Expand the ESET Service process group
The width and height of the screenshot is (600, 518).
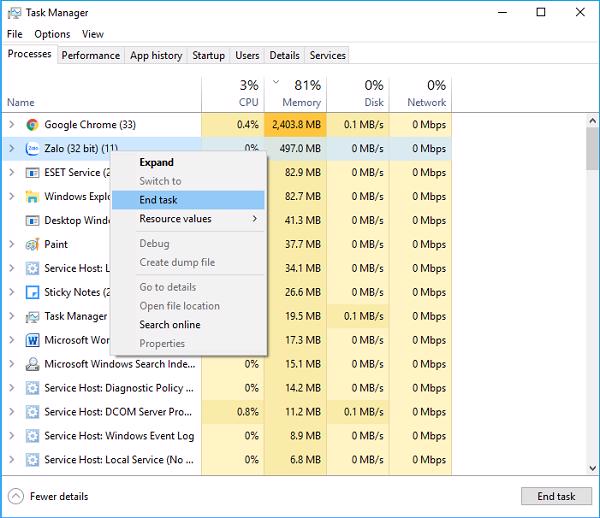11,173
